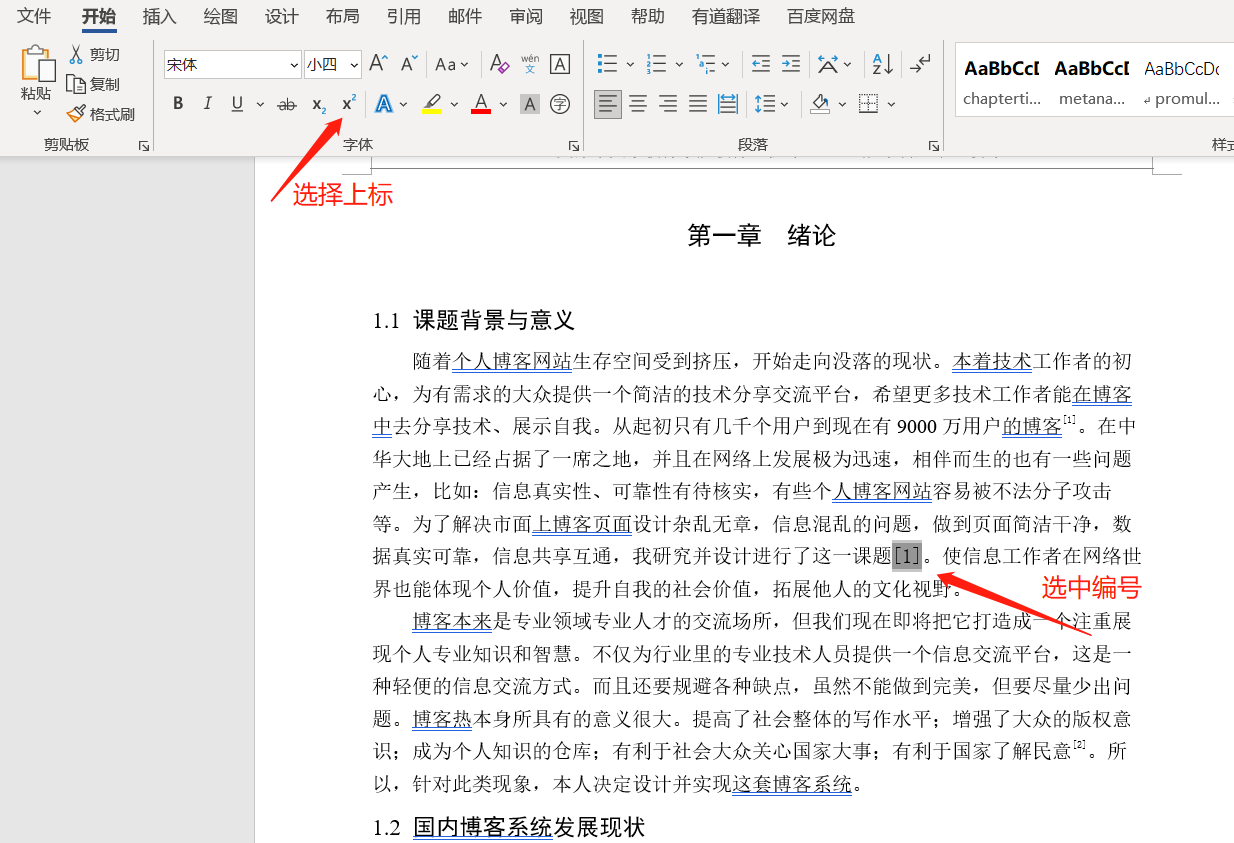Open the enclosed character (字) tool
Image resolution: width=1234 pixels, height=843 pixels.
(x=560, y=104)
